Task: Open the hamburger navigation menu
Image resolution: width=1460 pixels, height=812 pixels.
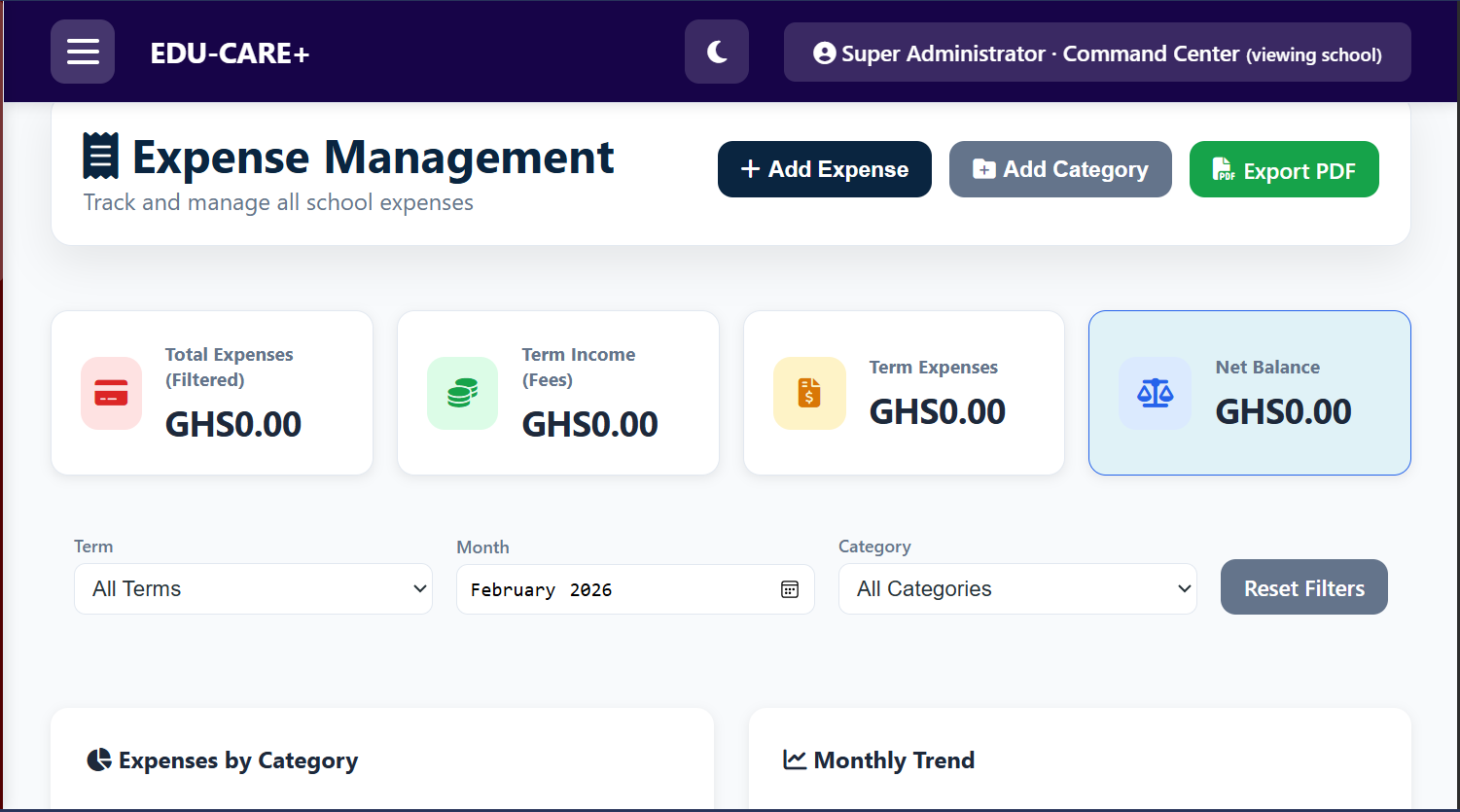Action: pyautogui.click(x=83, y=52)
